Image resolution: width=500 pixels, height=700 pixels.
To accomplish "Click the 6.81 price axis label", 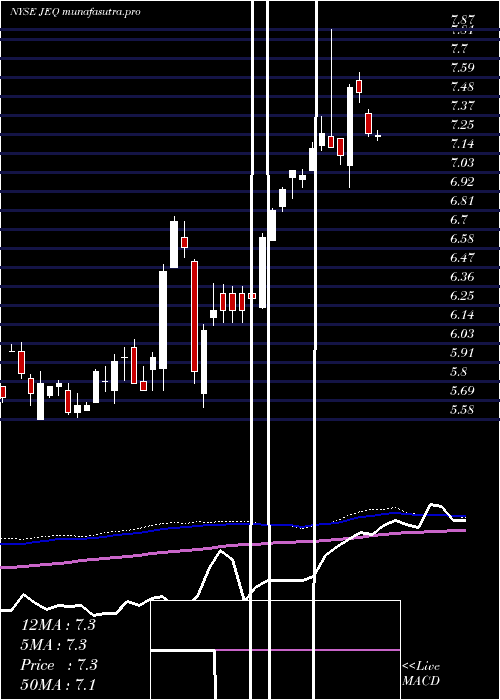I will [x=462, y=201].
